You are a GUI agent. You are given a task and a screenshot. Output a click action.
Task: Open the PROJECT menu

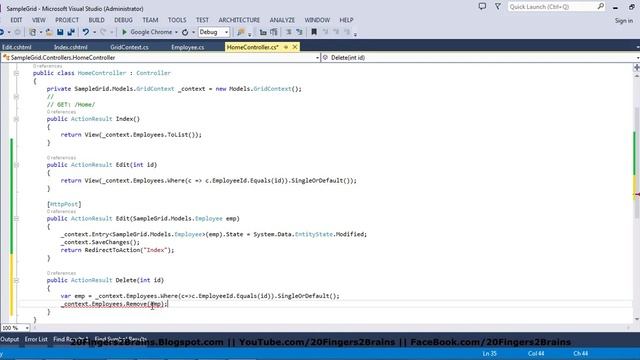(67, 20)
